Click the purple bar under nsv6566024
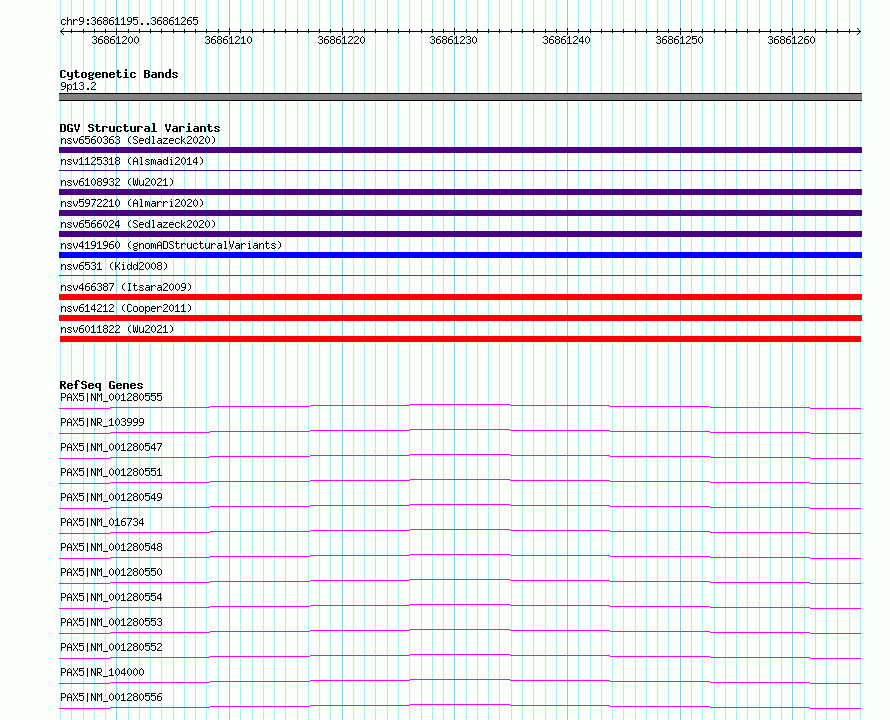Screen dimensions: 890x720 [460, 235]
